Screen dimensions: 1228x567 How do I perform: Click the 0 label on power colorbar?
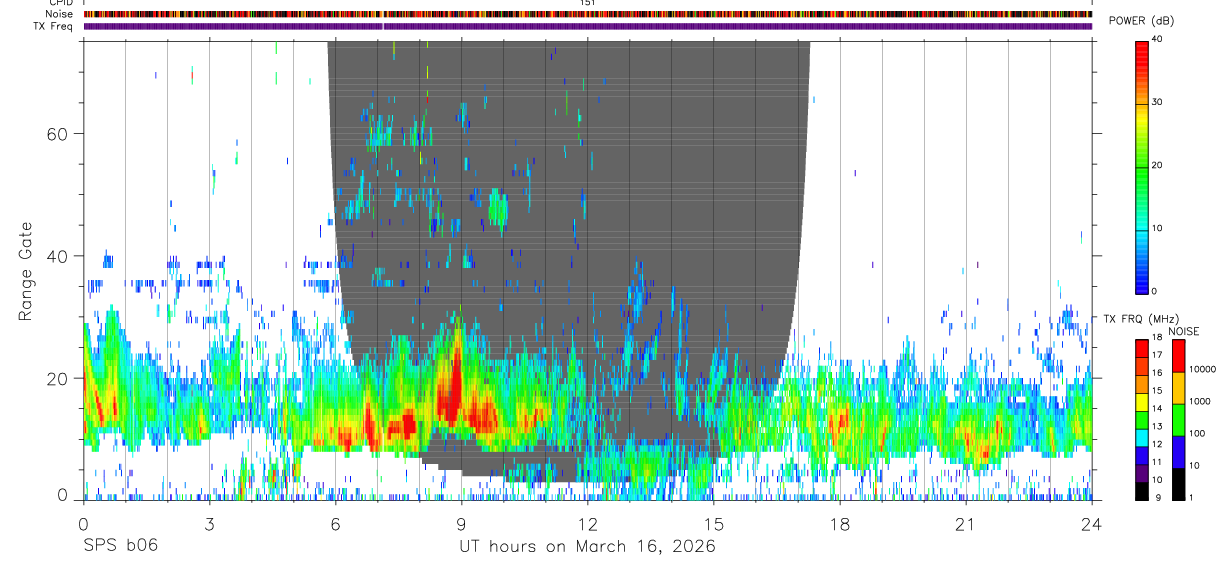[1154, 291]
